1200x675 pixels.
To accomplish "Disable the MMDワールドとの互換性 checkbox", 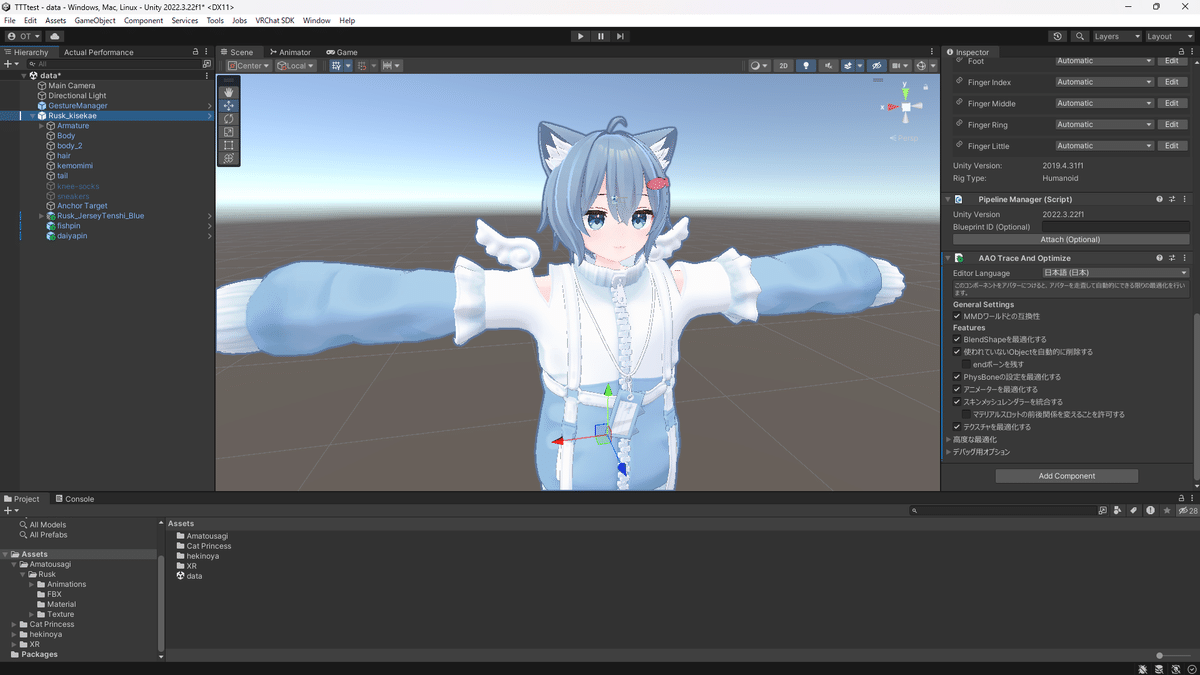I will click(x=956, y=315).
